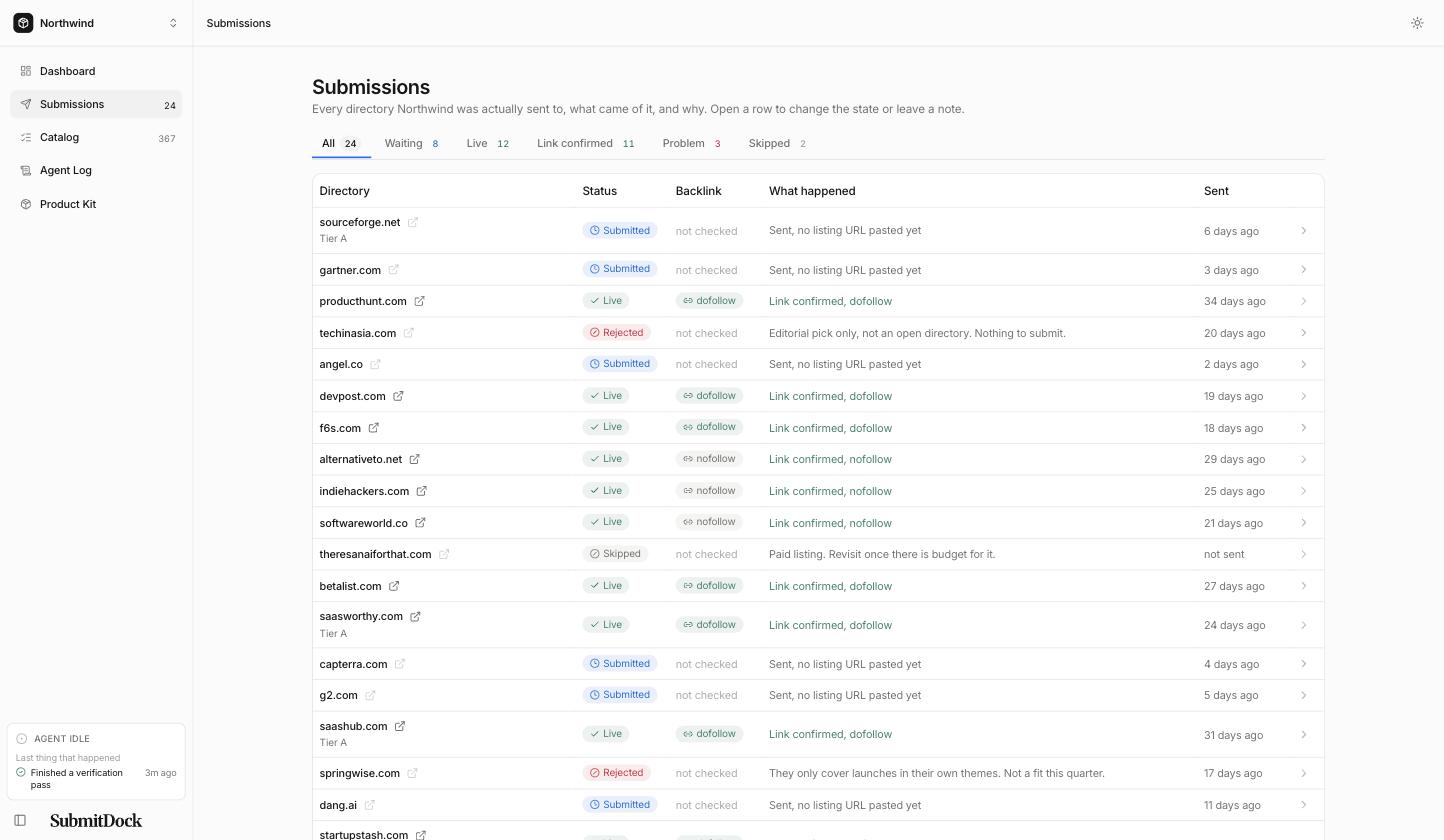Open sourceforge.net external link icon
Image resolution: width=1444 pixels, height=840 pixels.
pyautogui.click(x=413, y=222)
